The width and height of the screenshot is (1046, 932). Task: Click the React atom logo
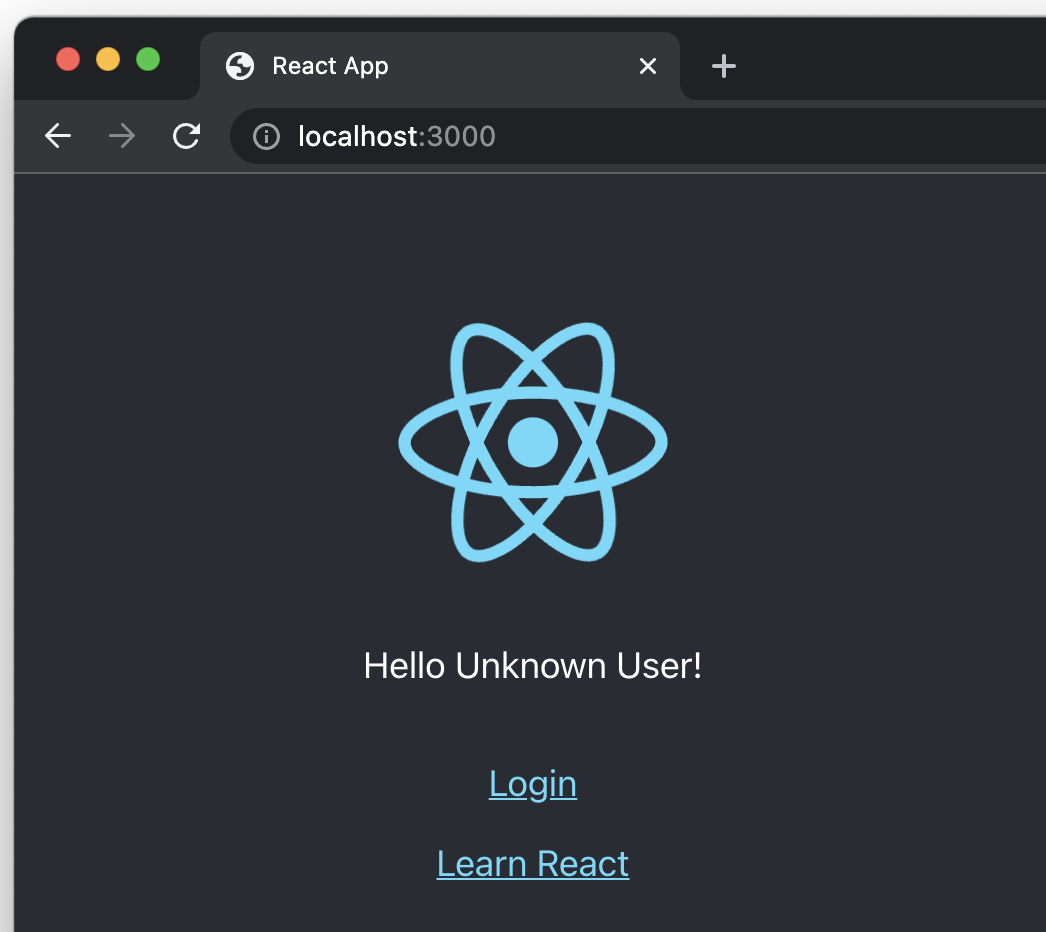[x=532, y=442]
